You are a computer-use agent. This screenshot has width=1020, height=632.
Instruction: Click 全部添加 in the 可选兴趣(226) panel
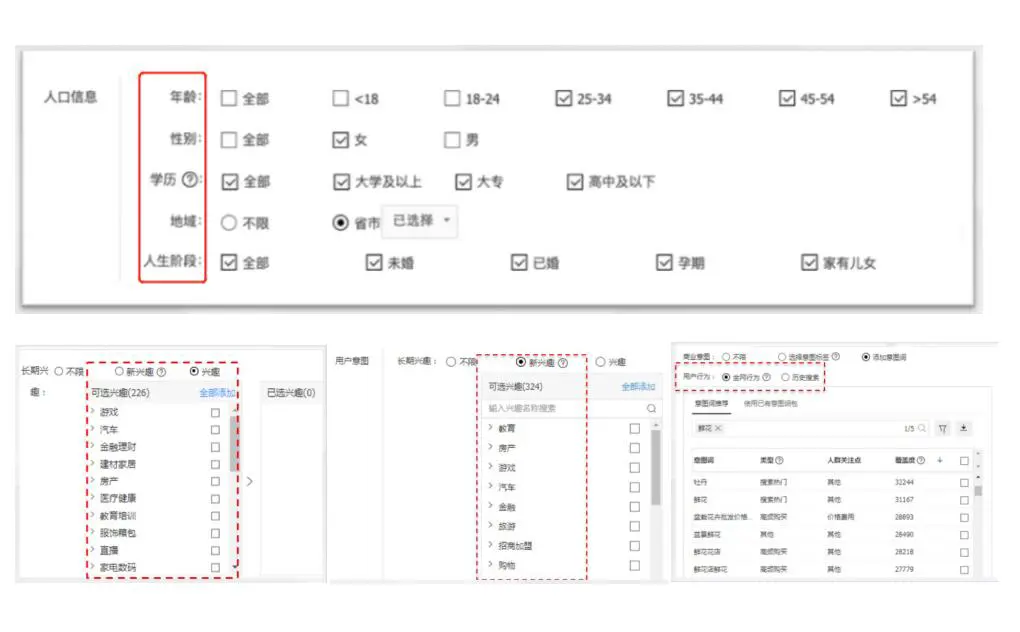coord(216,393)
